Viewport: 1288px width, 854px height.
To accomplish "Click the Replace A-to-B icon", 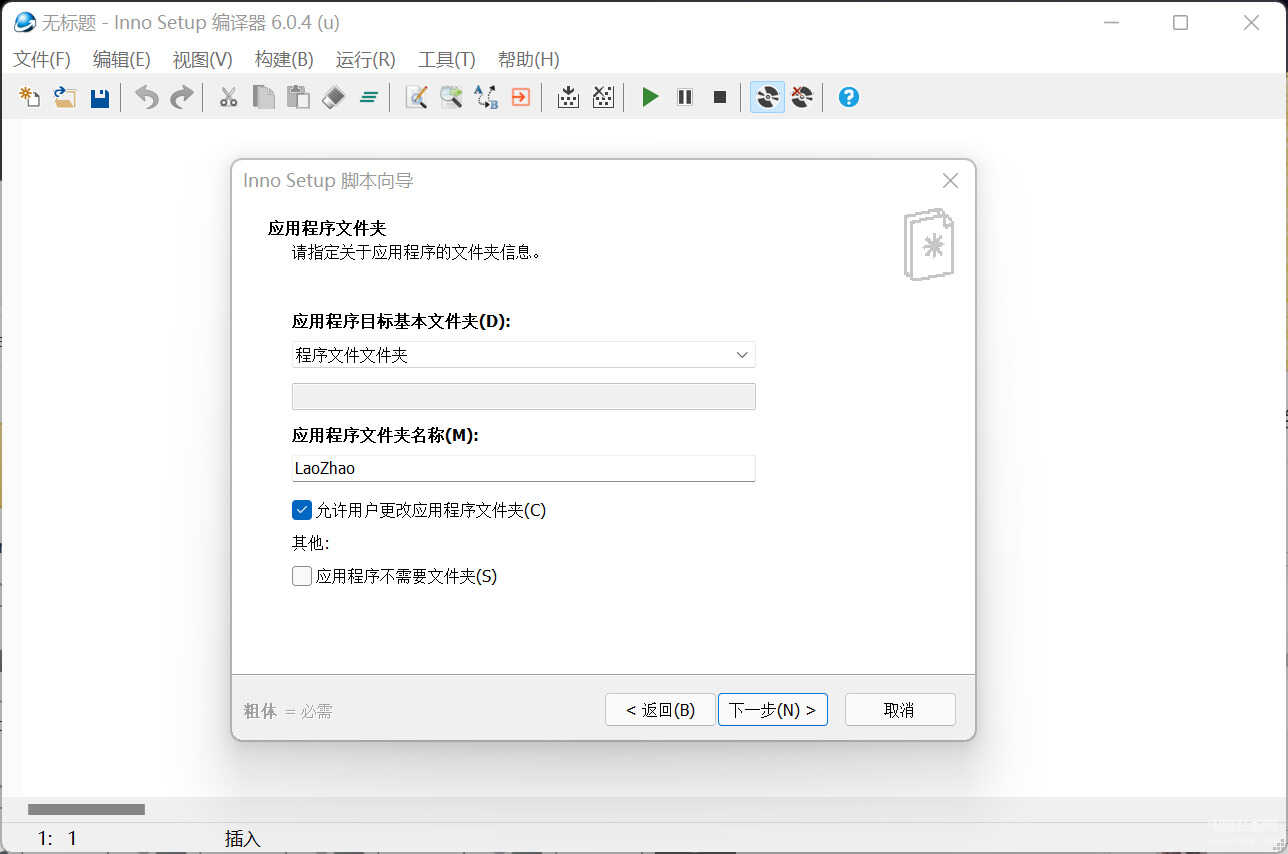I will tap(486, 97).
